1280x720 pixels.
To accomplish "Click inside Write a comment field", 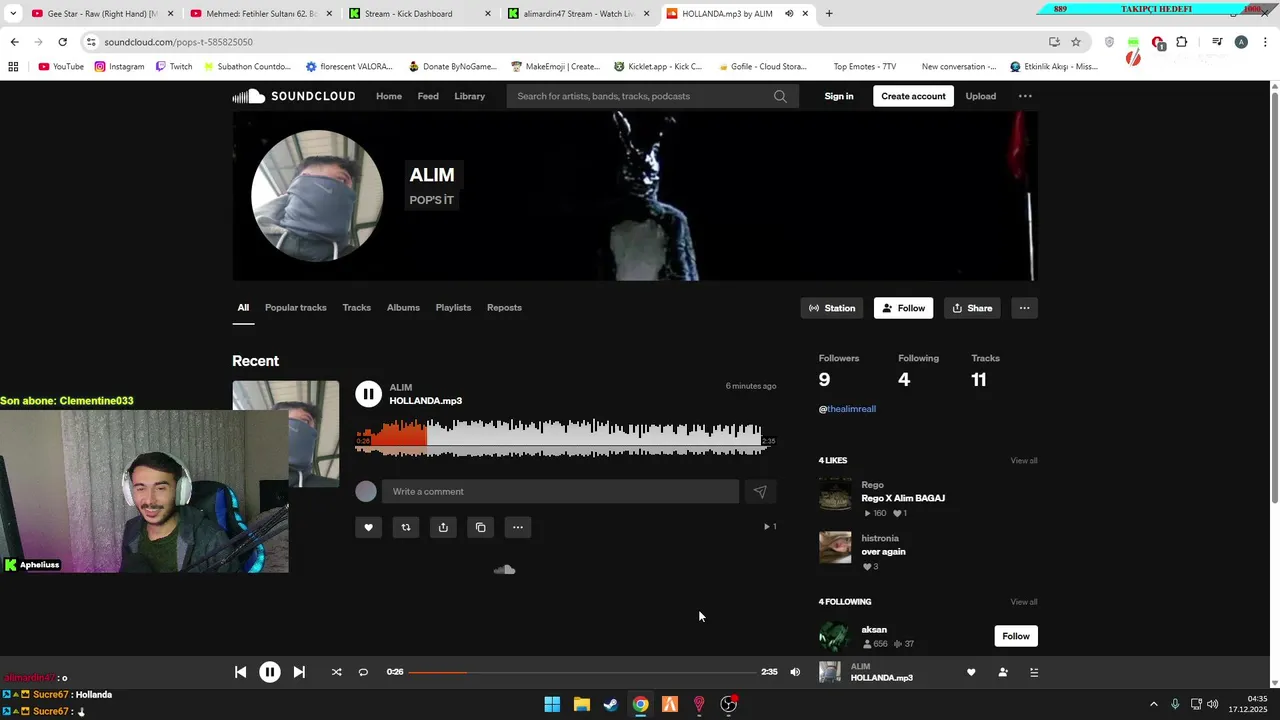I will (562, 491).
